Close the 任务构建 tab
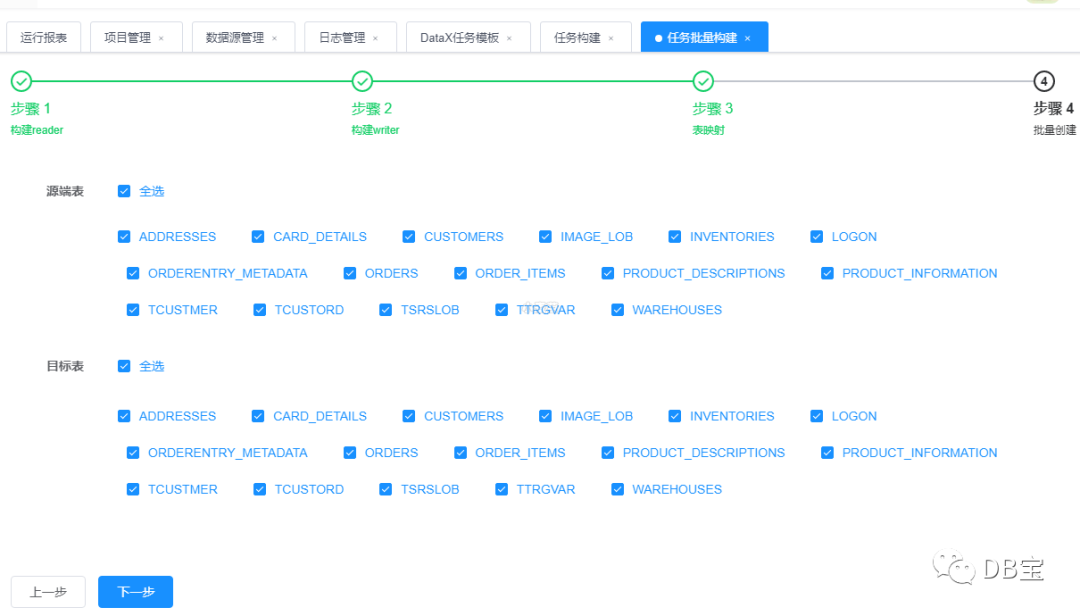 pyautogui.click(x=610, y=39)
